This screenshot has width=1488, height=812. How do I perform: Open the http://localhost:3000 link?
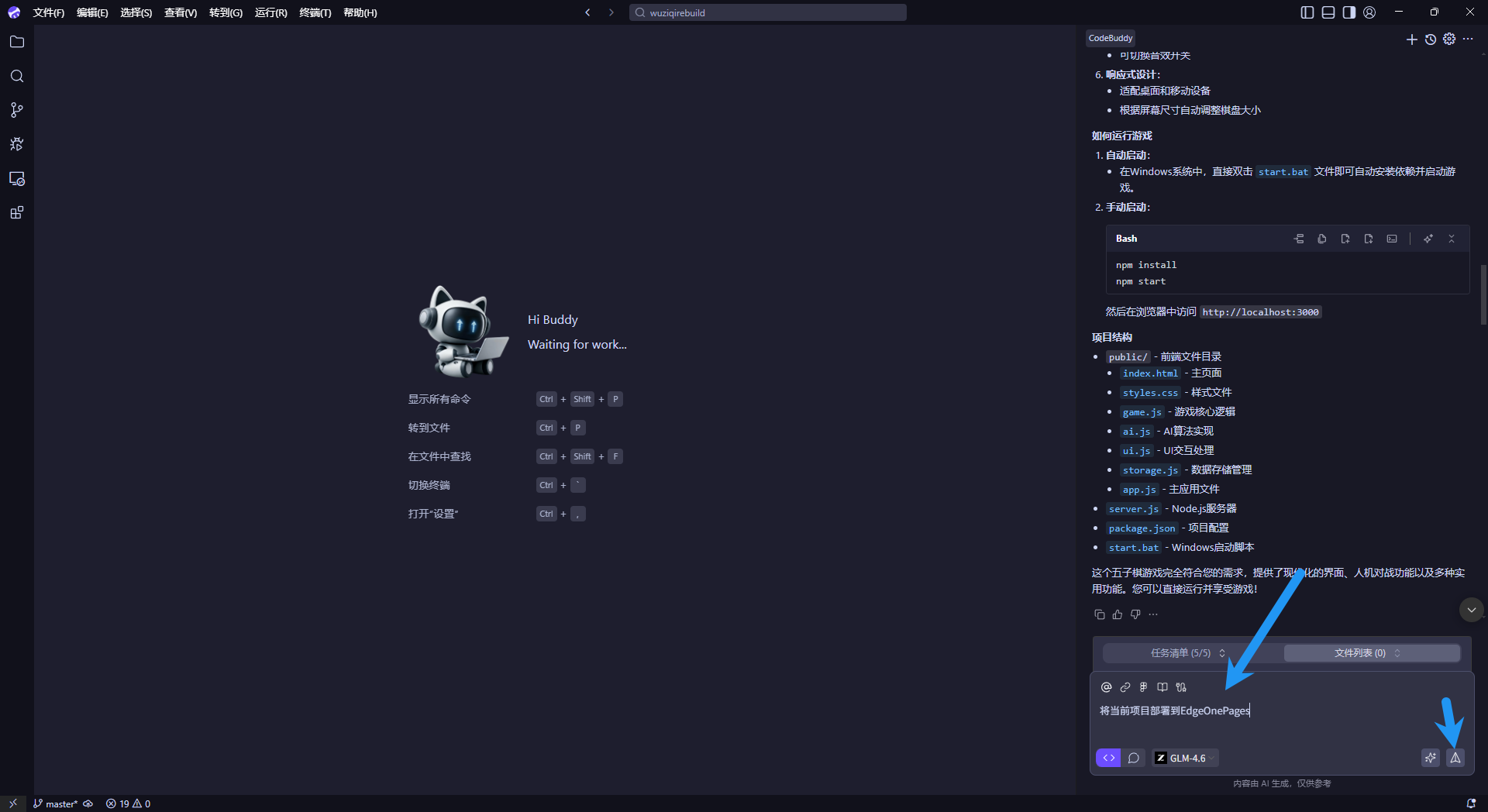[1259, 312]
